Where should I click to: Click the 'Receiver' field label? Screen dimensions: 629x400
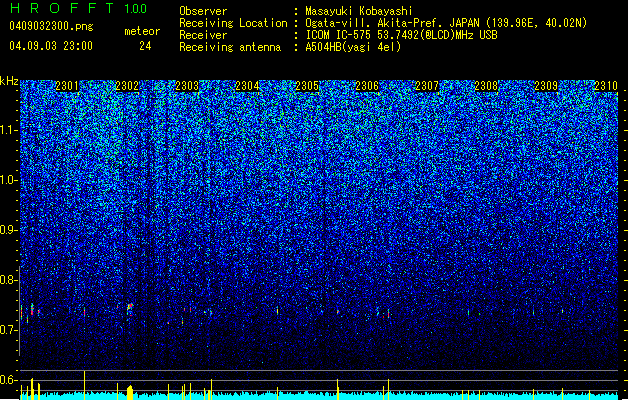[203, 35]
